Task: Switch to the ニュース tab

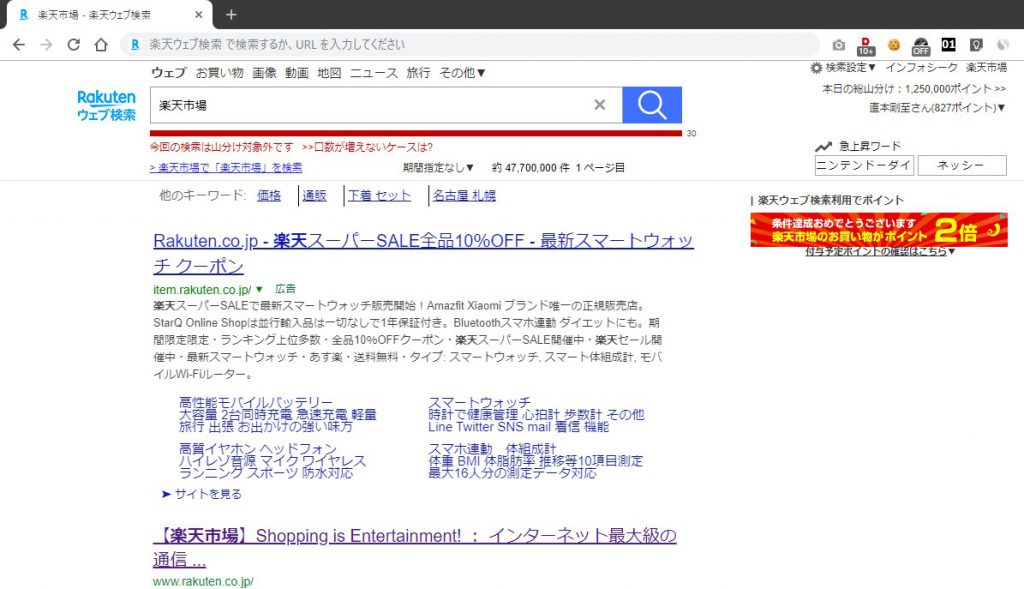Action: 374,72
